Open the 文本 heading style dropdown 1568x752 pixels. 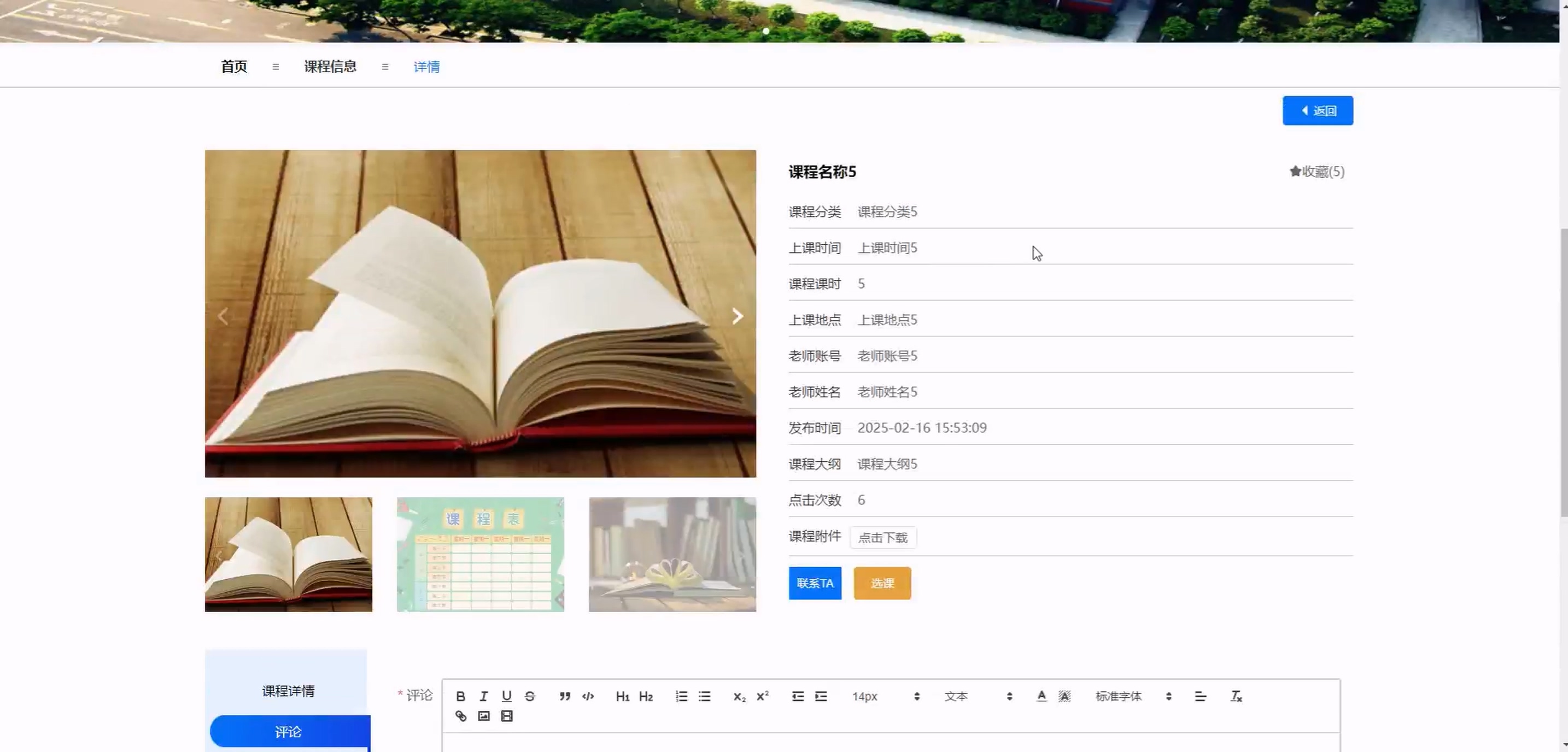pos(978,696)
